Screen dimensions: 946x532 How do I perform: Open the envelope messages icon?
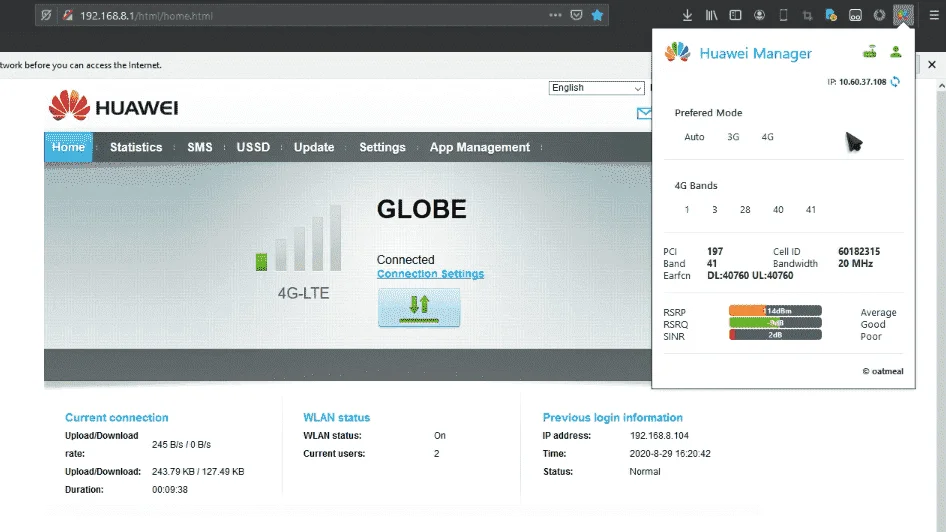pyautogui.click(x=644, y=113)
